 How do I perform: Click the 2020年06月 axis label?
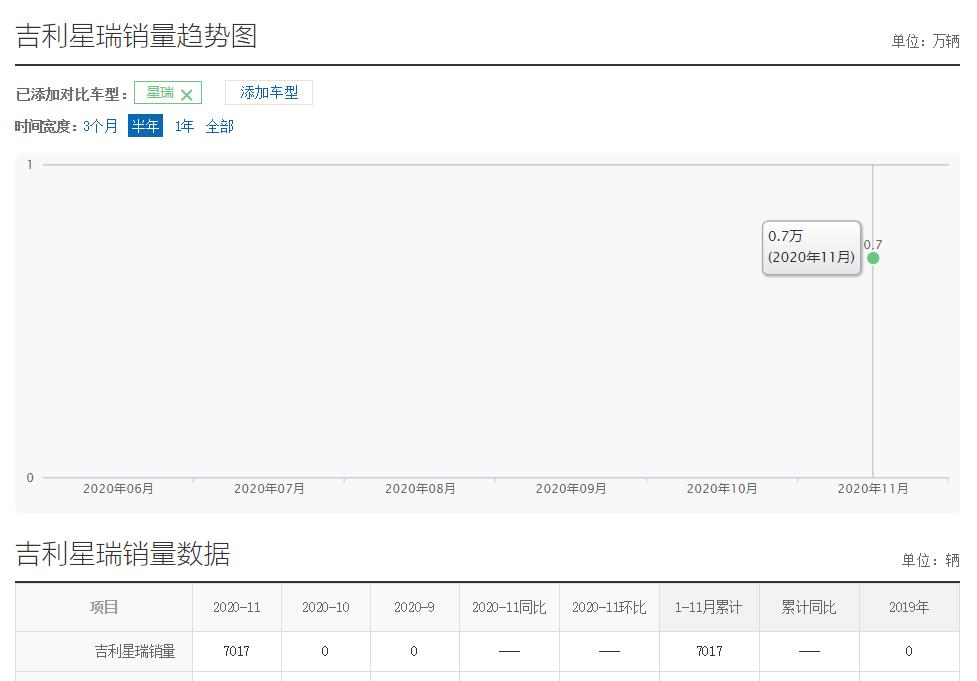click(x=118, y=488)
